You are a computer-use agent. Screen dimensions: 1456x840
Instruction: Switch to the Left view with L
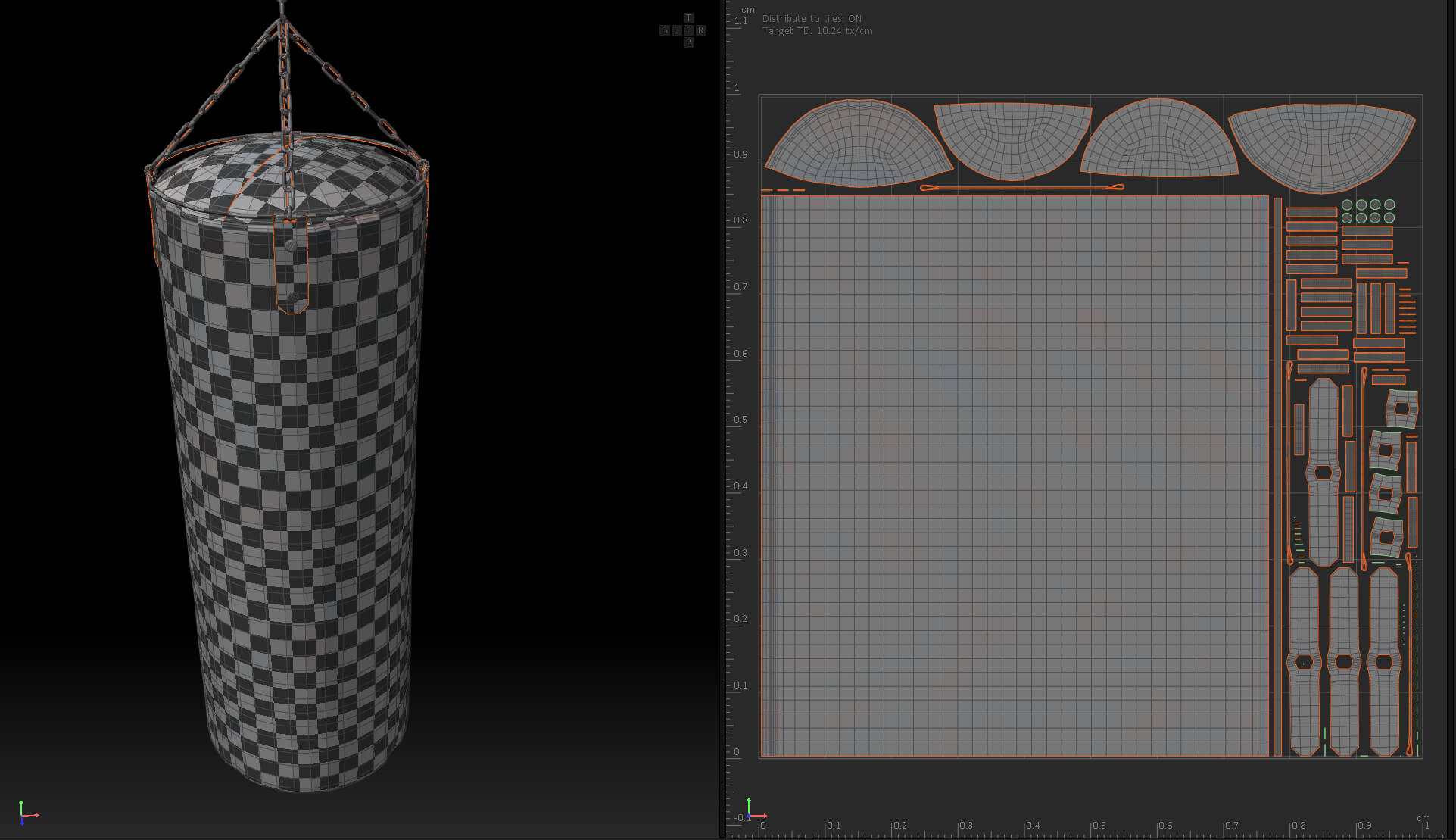676,30
